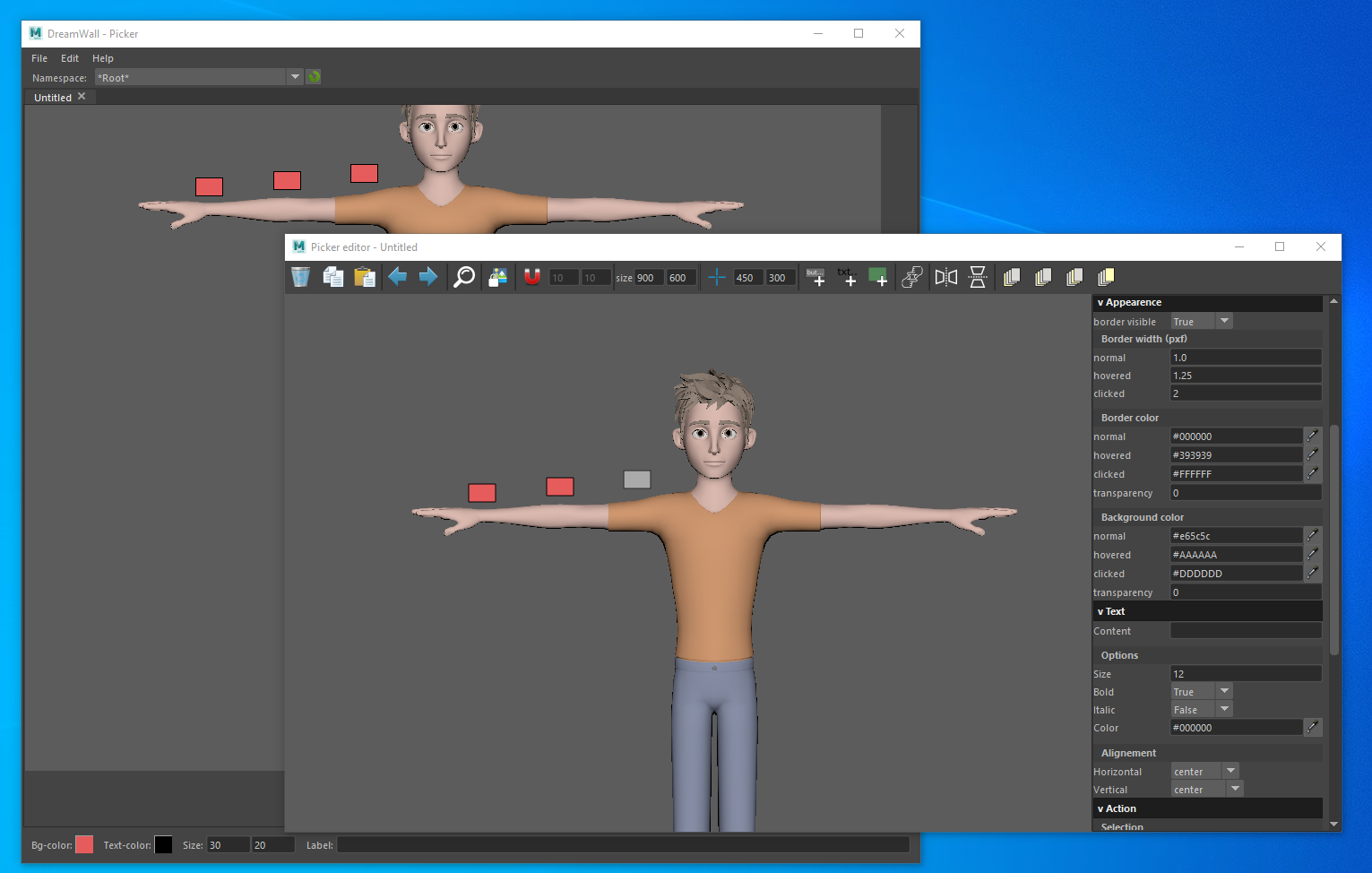The height and width of the screenshot is (873, 1372).
Task: Redo the last picker action
Action: [428, 277]
